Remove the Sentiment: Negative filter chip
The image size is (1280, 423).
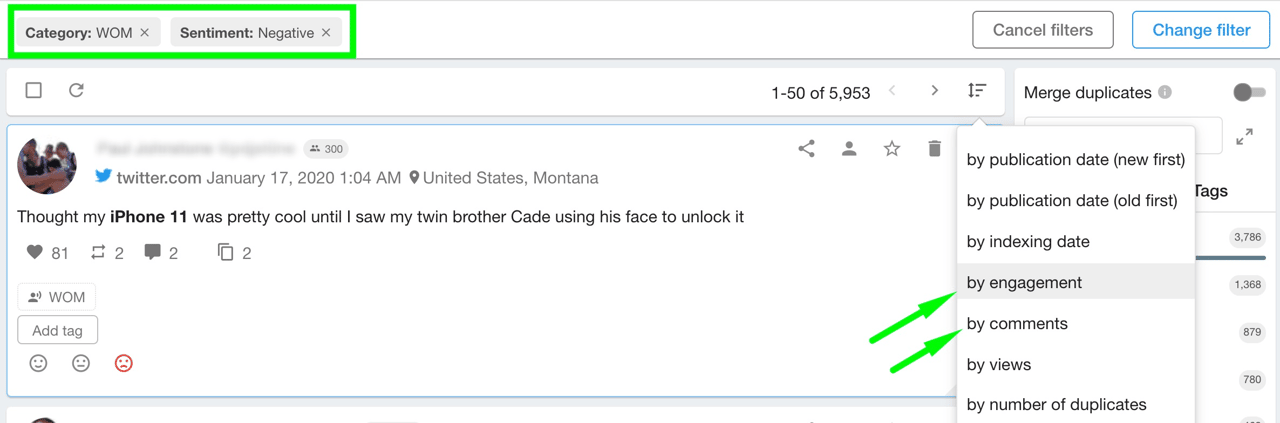[x=326, y=33]
